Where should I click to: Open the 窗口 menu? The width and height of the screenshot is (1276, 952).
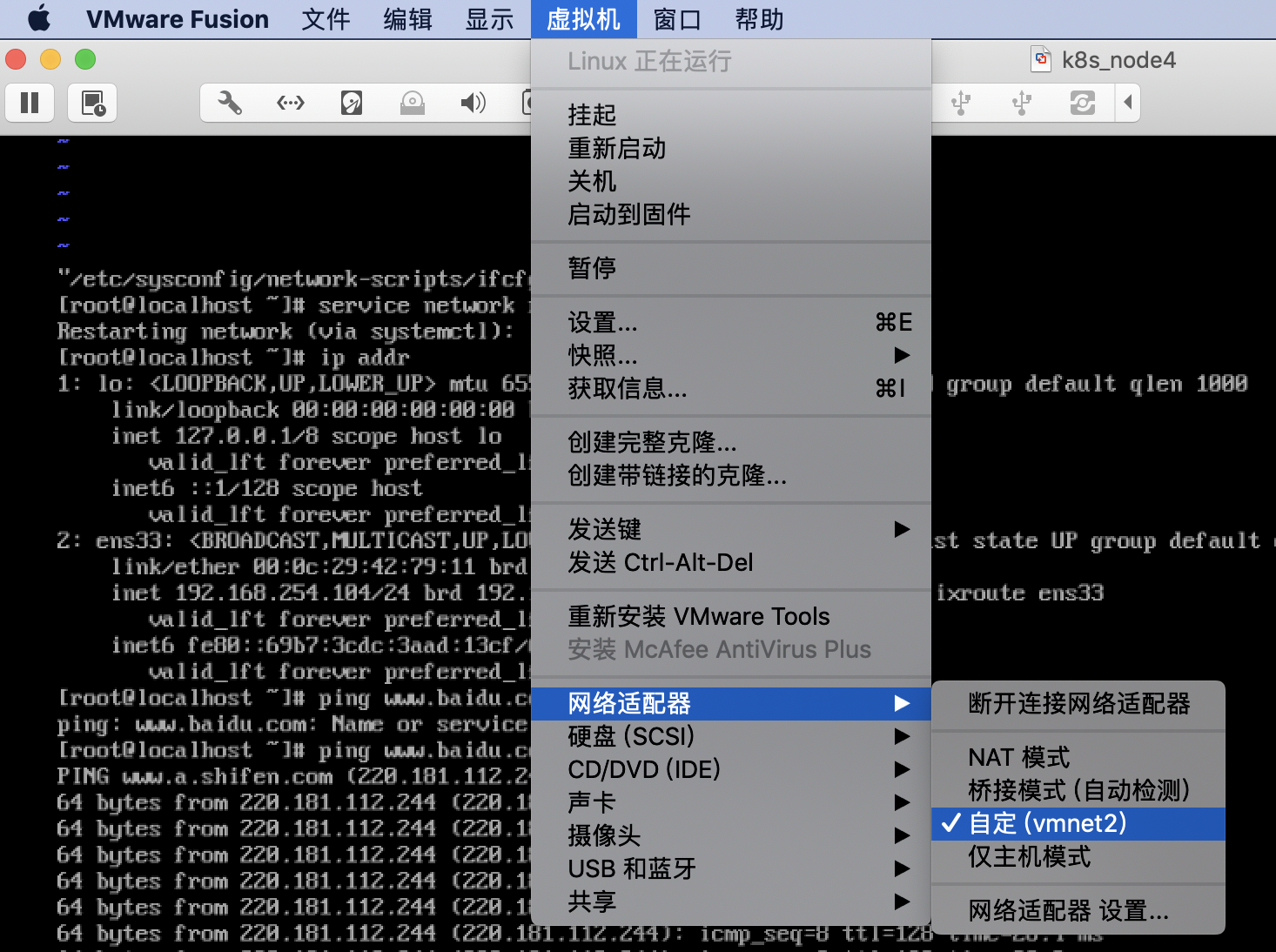tap(677, 19)
